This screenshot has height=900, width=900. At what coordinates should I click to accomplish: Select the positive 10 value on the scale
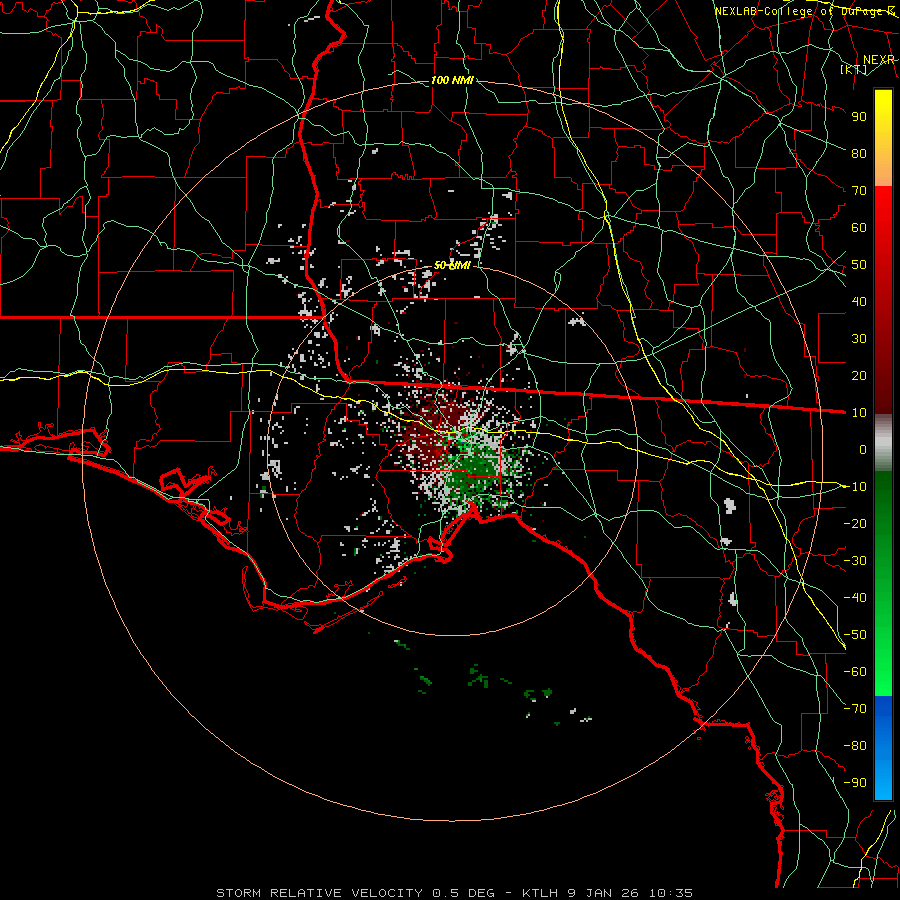coord(859,413)
